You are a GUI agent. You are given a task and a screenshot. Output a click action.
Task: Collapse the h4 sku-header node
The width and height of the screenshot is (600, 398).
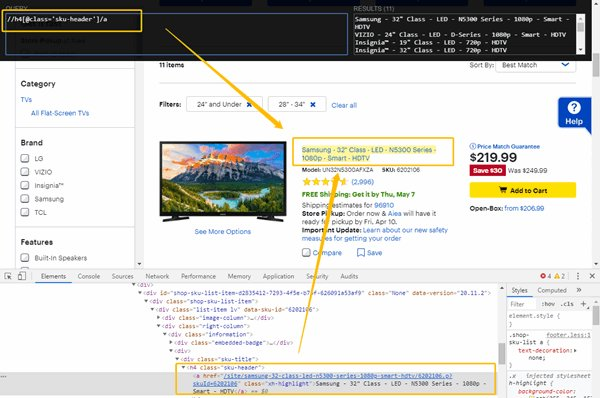point(183,367)
